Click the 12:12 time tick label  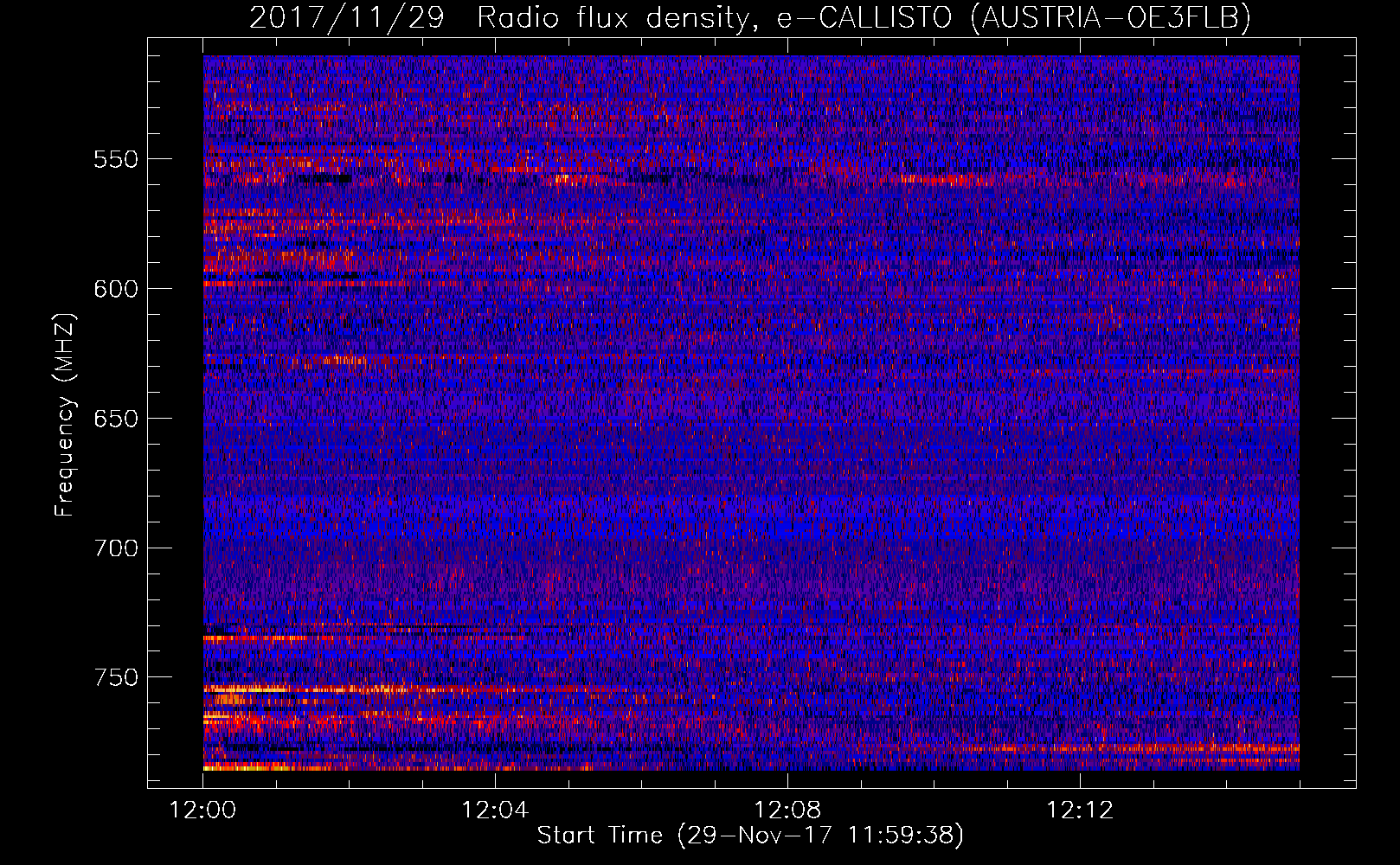1080,811
